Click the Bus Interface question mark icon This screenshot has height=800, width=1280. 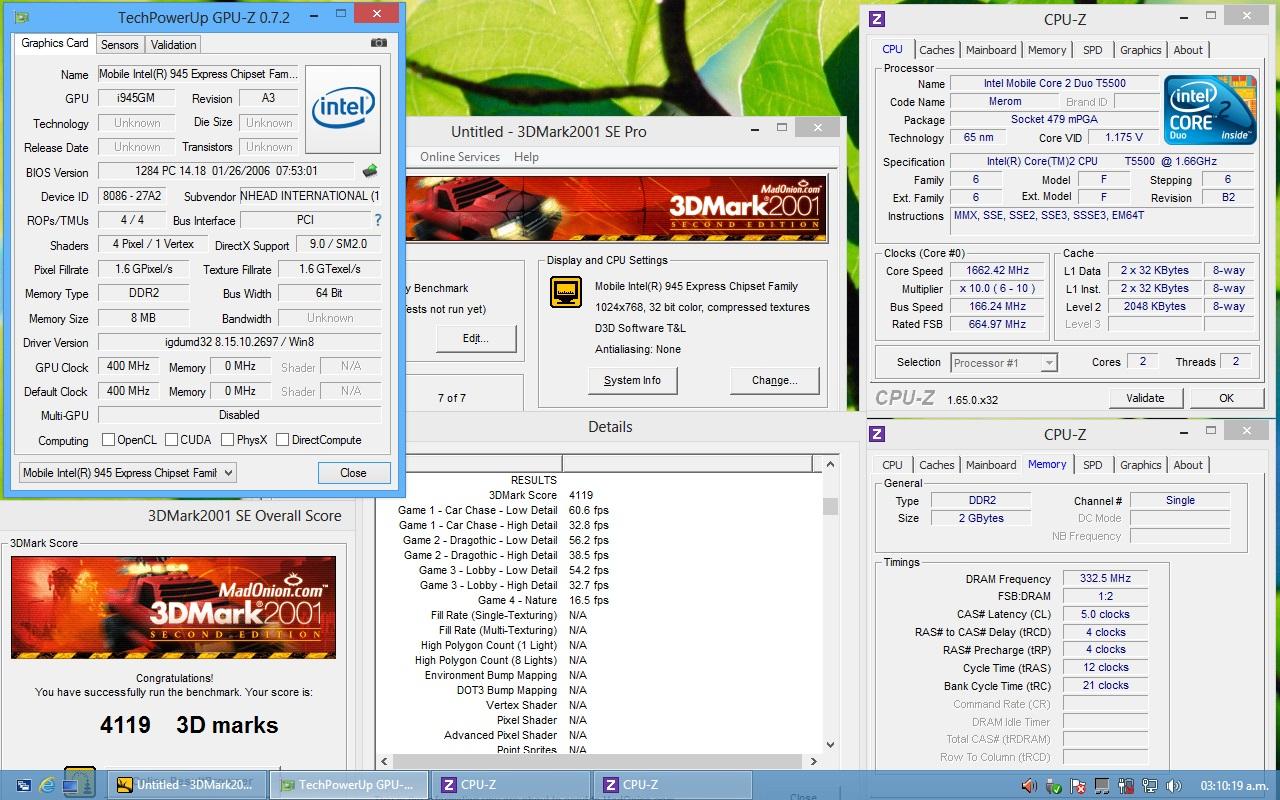point(377,220)
